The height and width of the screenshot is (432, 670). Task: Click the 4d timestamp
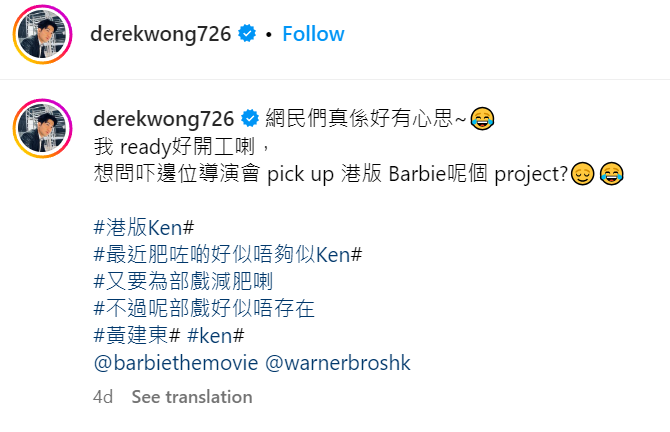coord(103,397)
